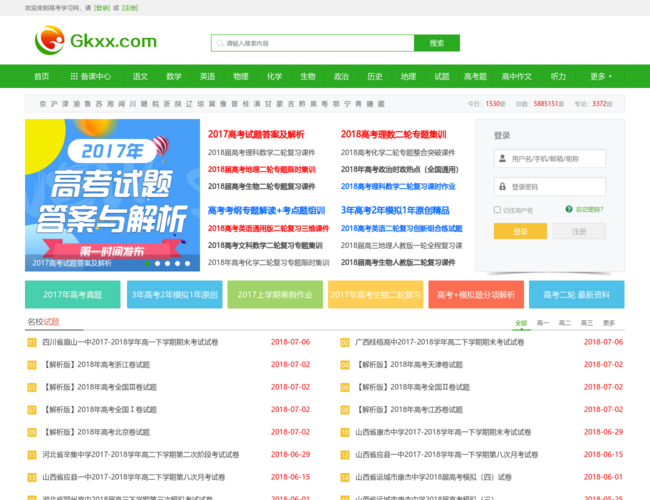Toggle the 记住用户名 checkbox

click(x=497, y=210)
